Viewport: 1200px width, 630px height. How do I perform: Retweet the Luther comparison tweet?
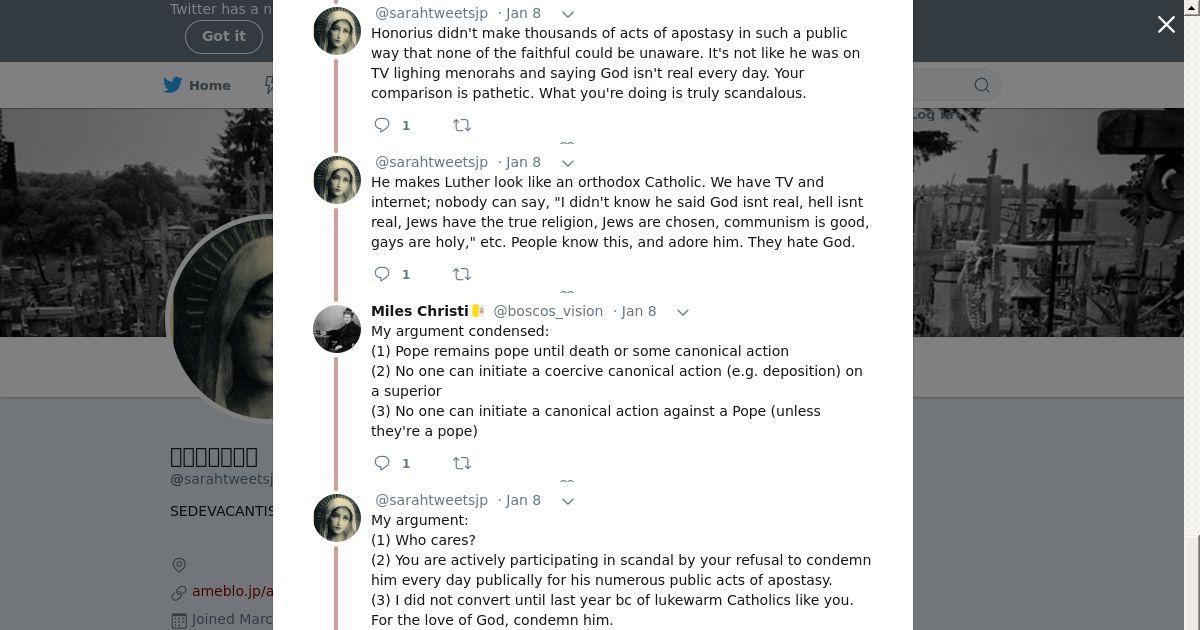(462, 274)
